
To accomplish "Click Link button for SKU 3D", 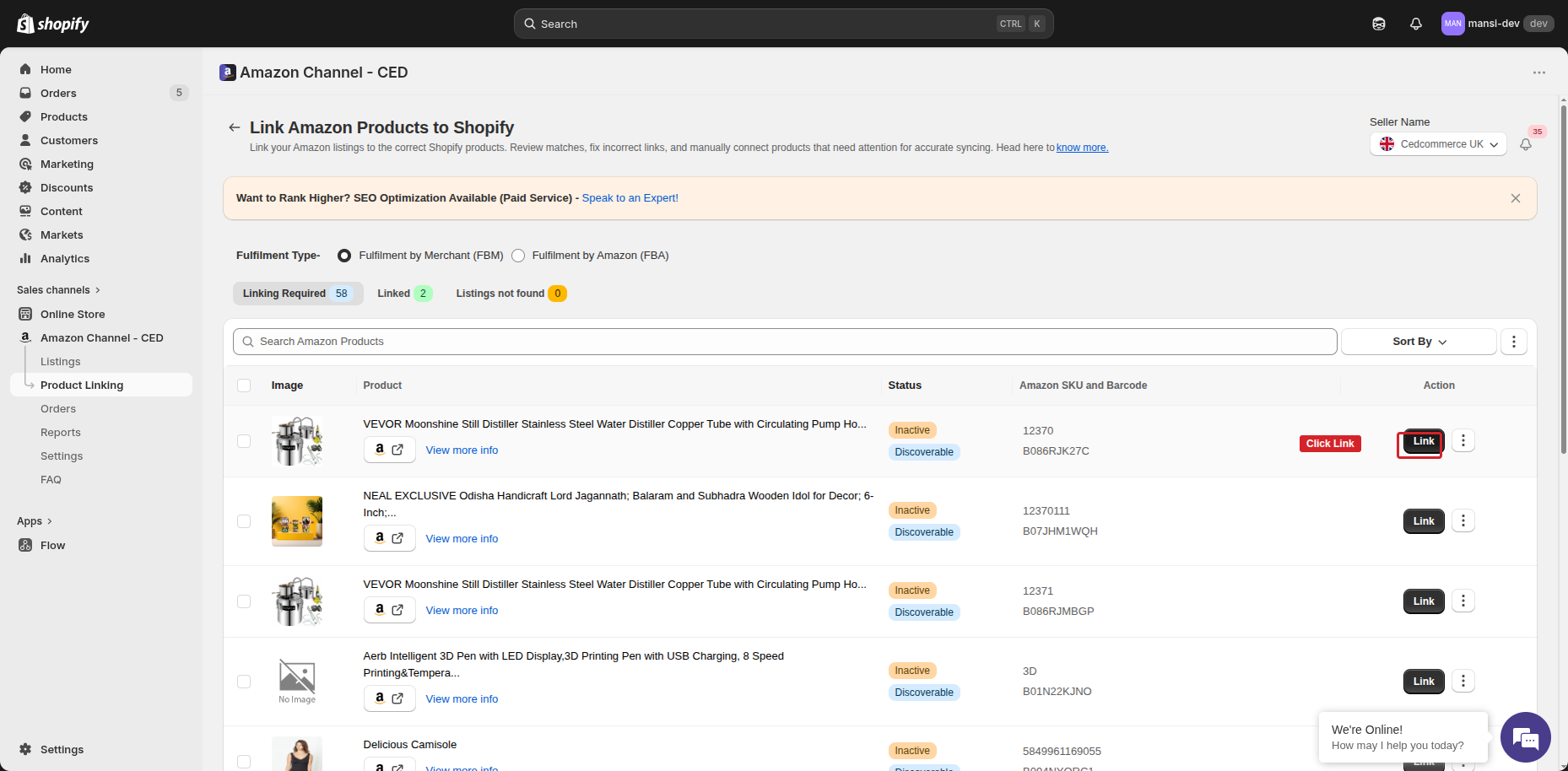I will (1424, 682).
